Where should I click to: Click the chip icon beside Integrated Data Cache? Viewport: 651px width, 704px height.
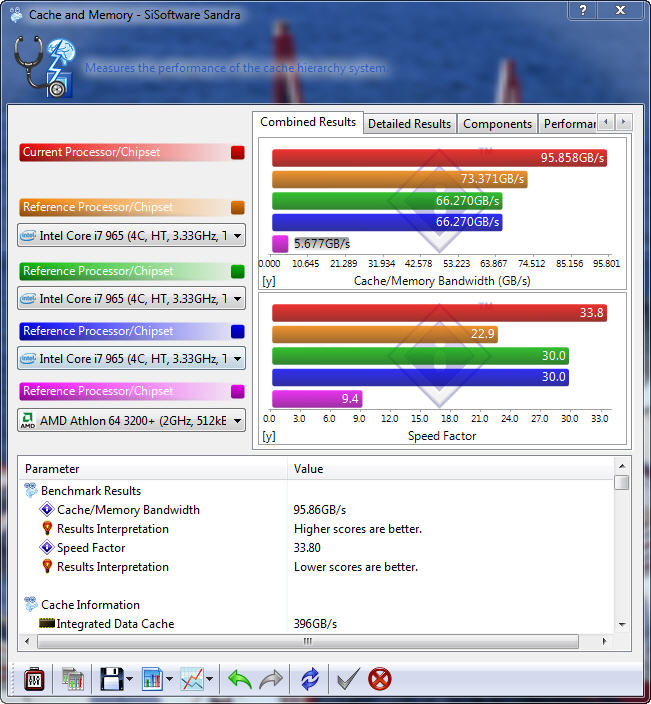[x=47, y=623]
